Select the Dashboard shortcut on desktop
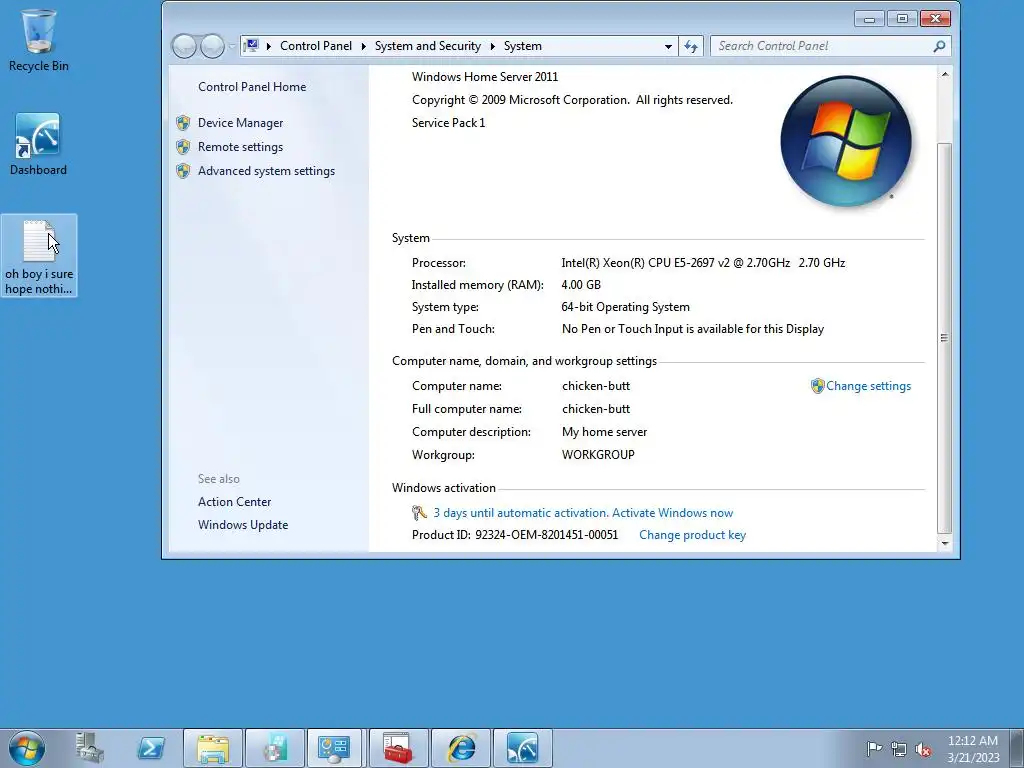This screenshot has height=768, width=1024. 38,144
